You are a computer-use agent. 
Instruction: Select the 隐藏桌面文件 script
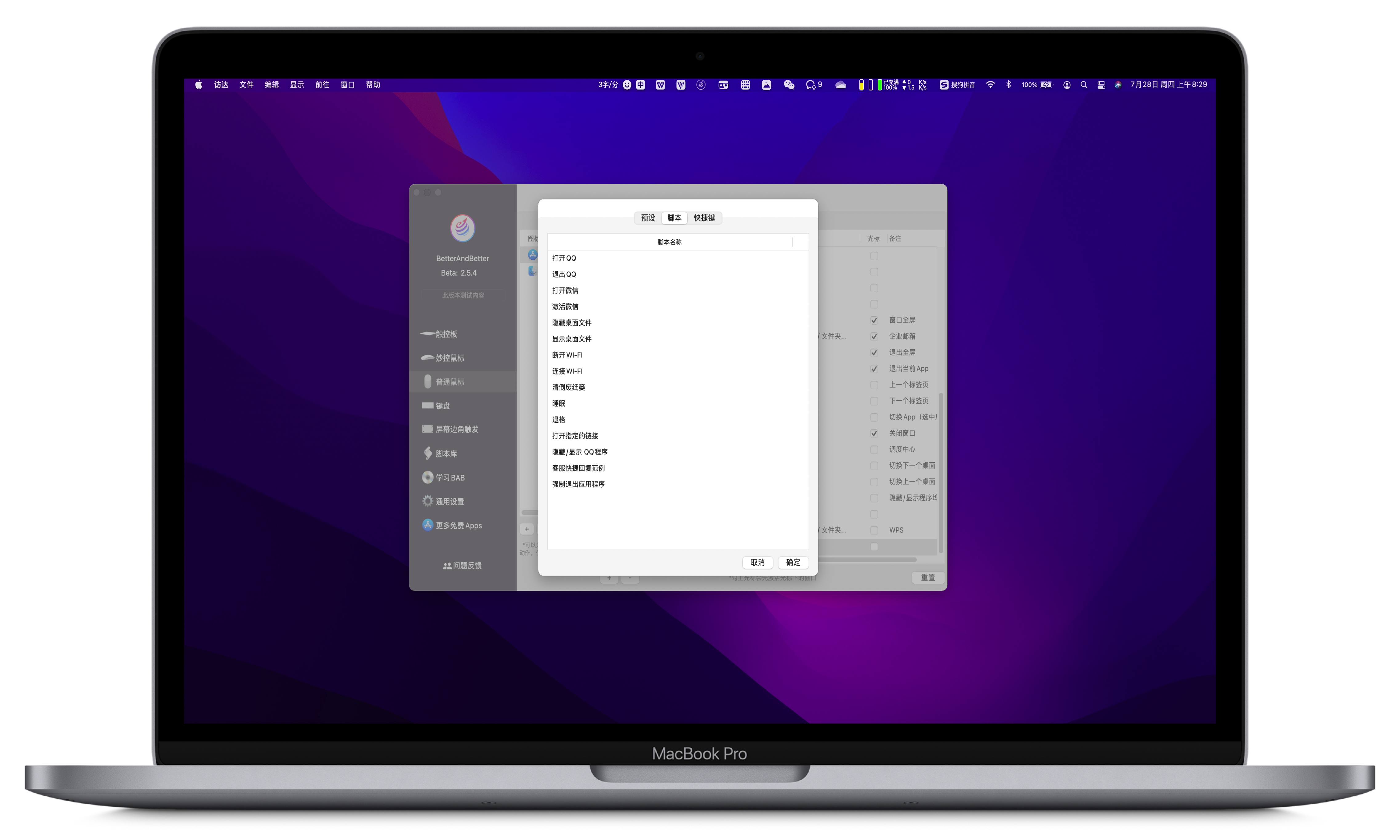click(x=678, y=323)
